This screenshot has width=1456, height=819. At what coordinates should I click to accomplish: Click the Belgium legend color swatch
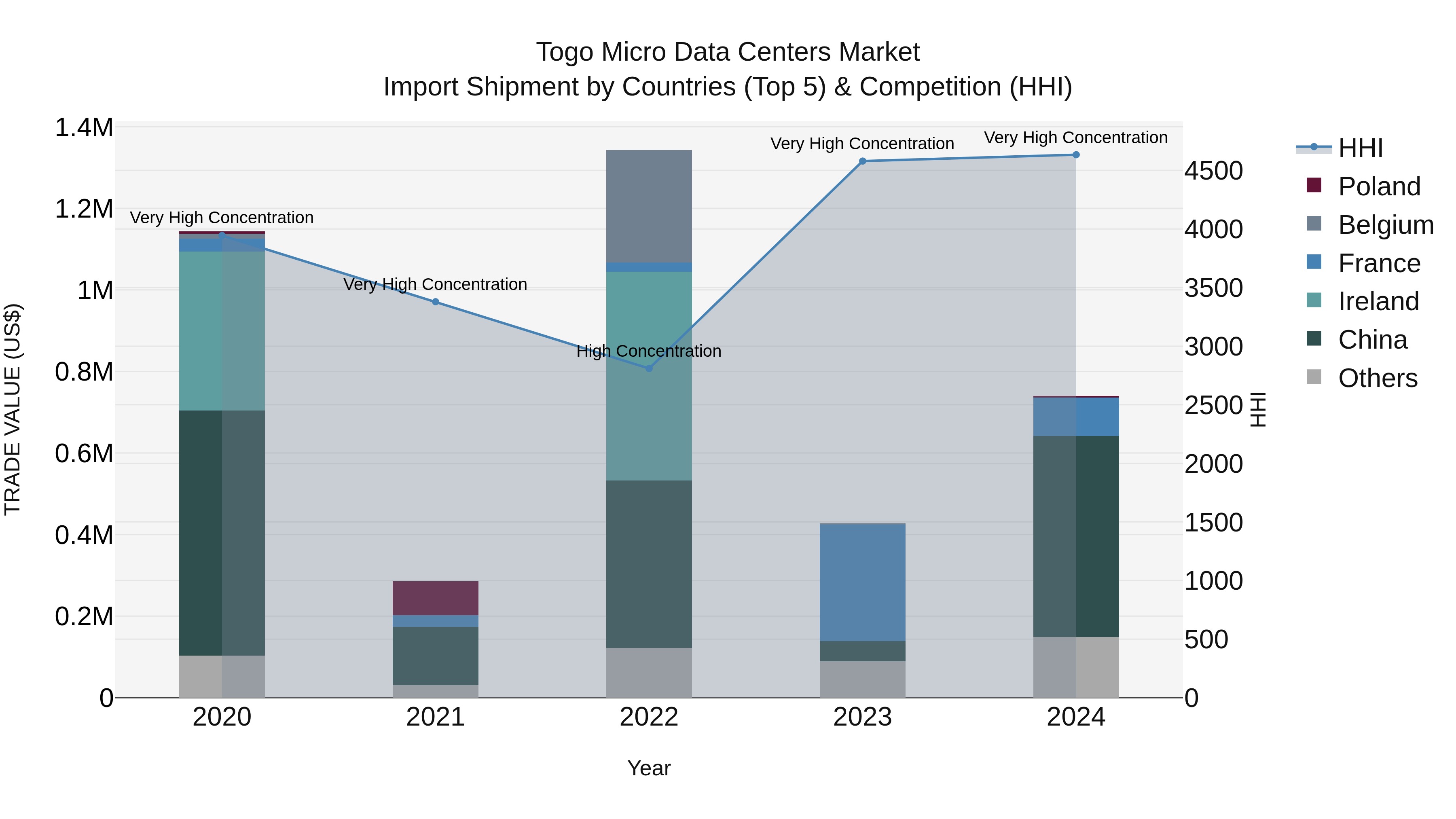coord(1314,223)
